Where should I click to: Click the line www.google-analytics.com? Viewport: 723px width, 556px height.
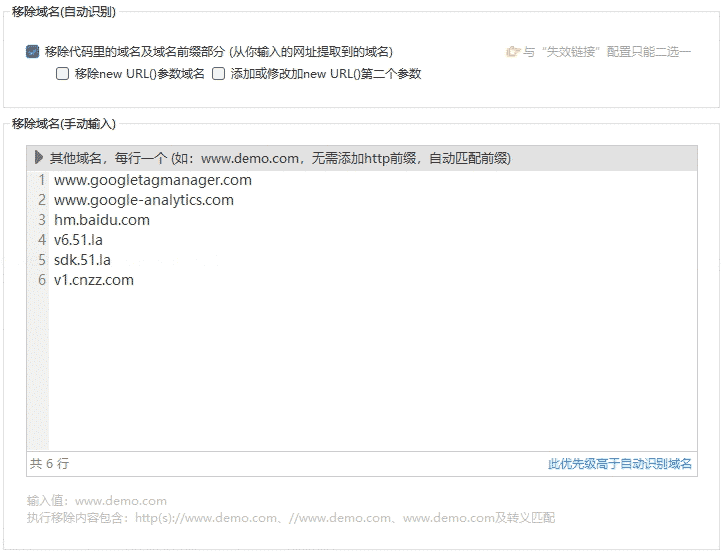(x=144, y=200)
